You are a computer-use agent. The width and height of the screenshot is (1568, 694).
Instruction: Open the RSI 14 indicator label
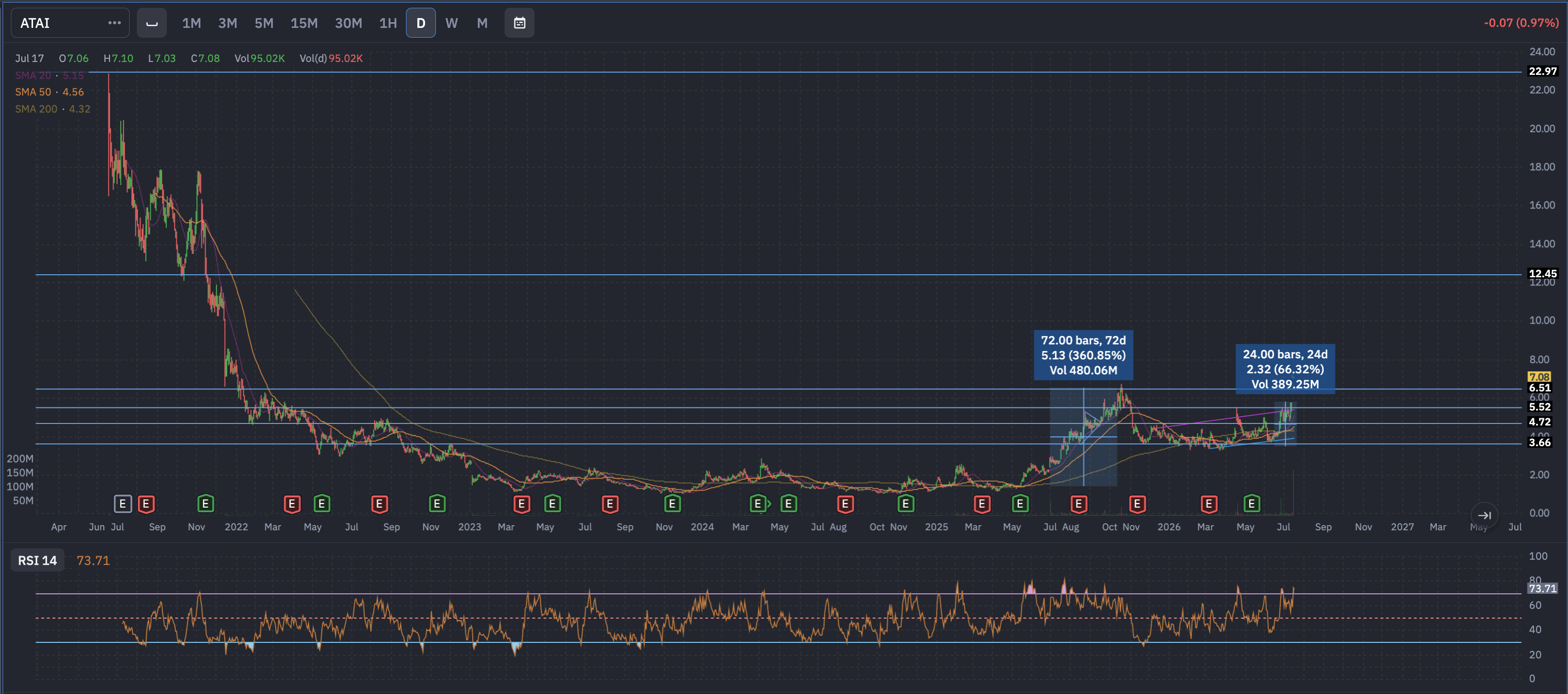click(37, 561)
